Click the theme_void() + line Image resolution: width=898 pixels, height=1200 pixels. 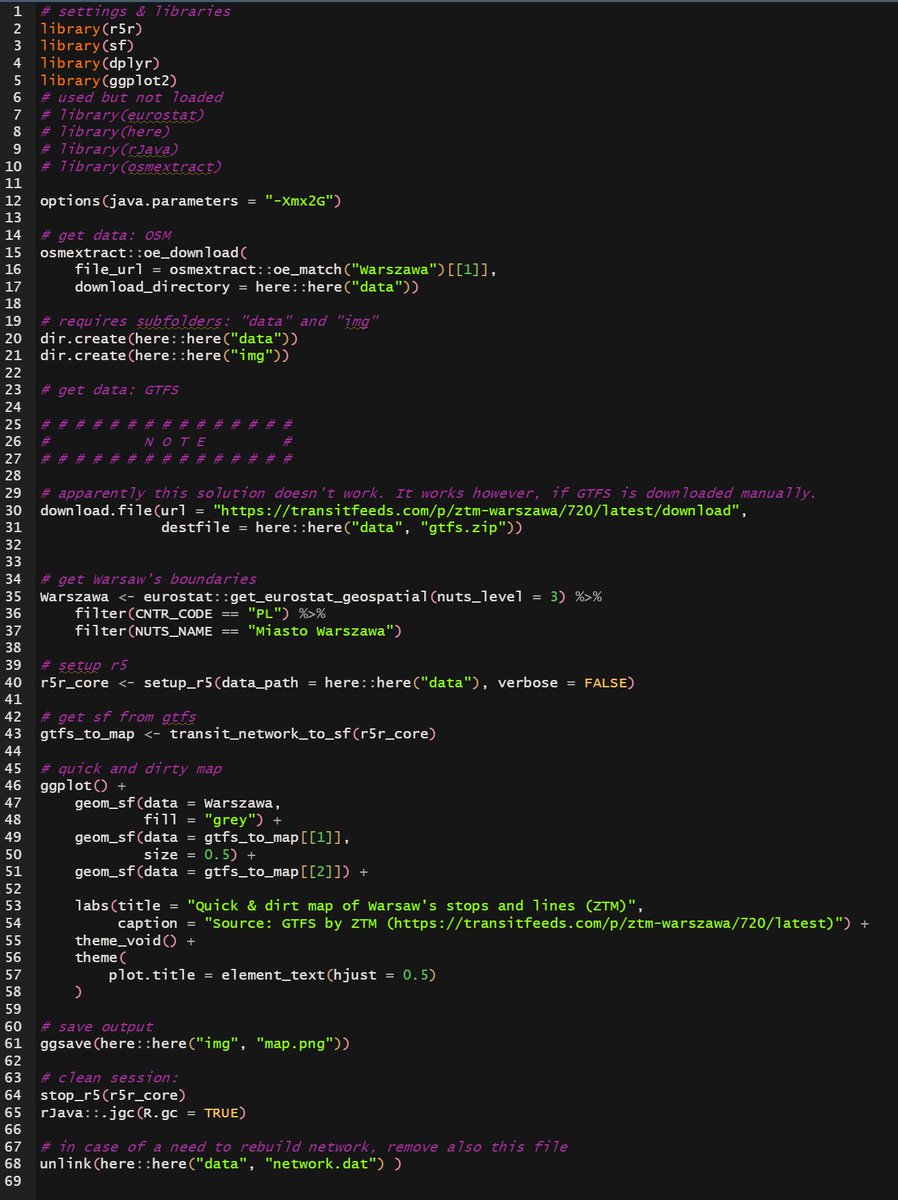coord(135,941)
